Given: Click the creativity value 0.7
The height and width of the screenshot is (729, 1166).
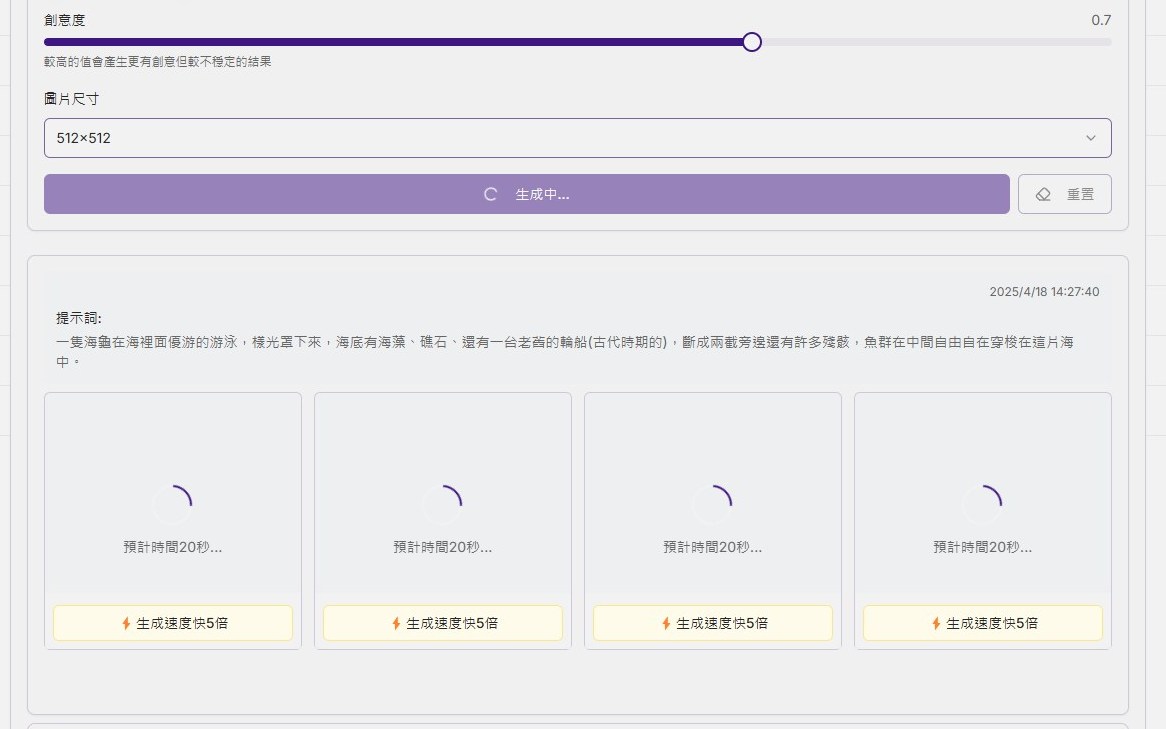Looking at the screenshot, I should coord(1101,20).
